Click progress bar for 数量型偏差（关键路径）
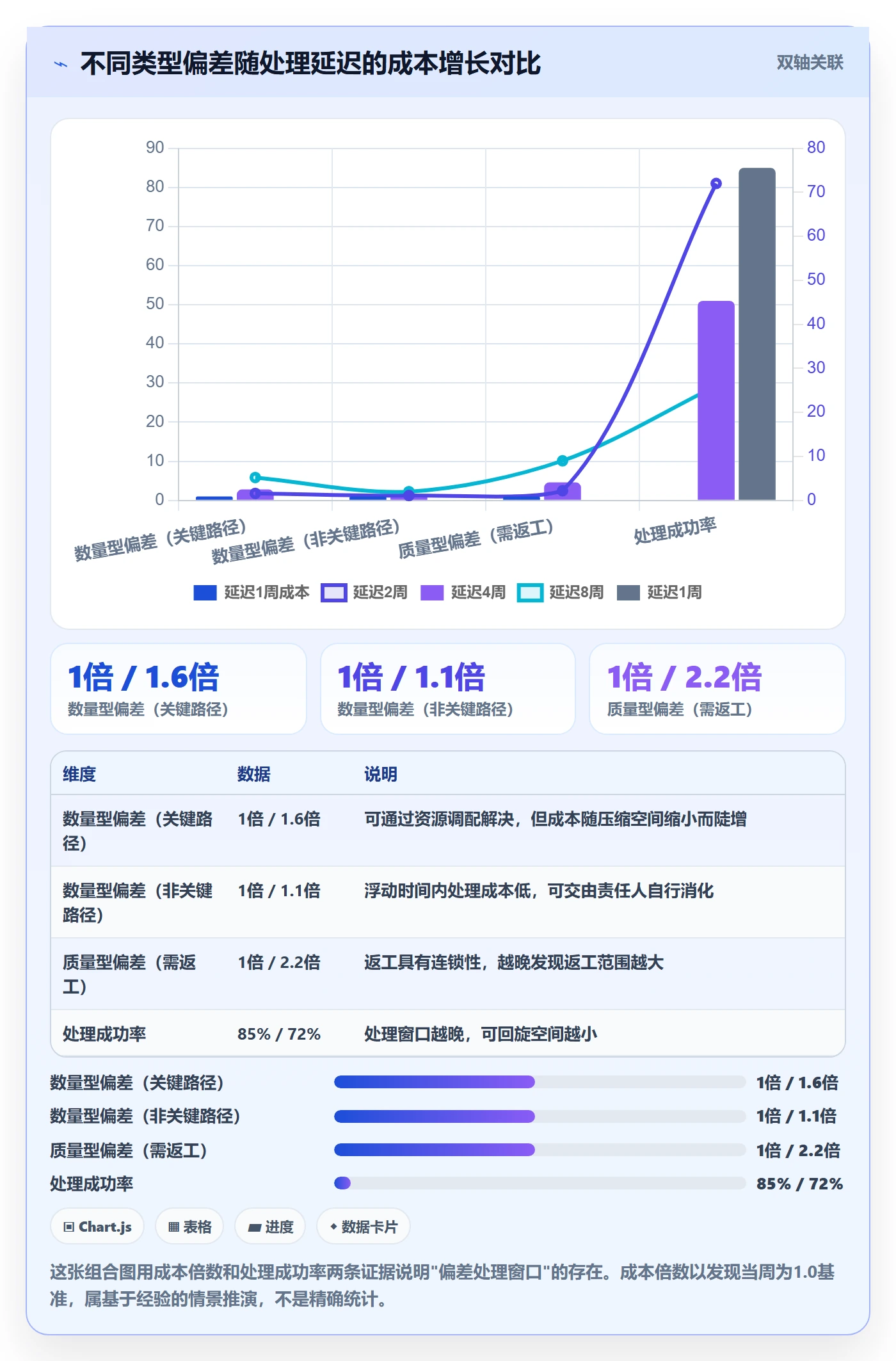This screenshot has height=1361, width=896. pos(540,1082)
